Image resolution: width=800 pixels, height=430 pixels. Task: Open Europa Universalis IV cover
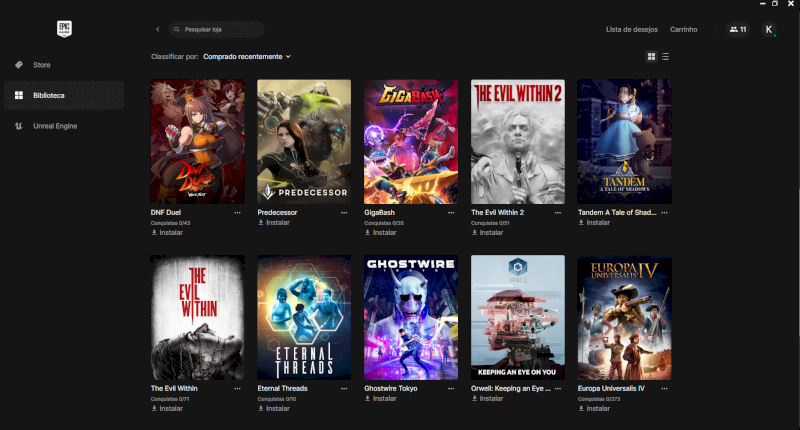tap(624, 318)
